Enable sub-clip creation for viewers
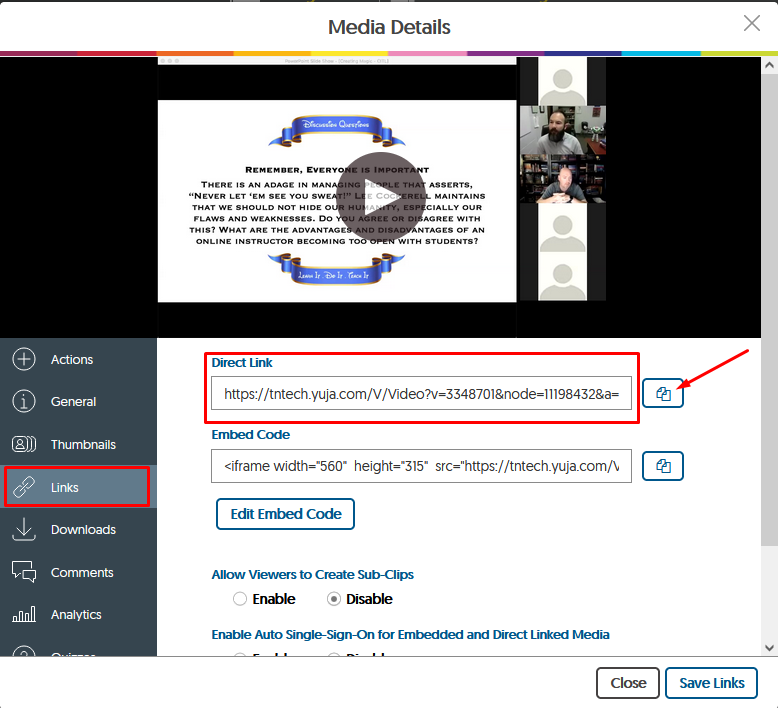Viewport: 778px width, 708px height. tap(240, 599)
